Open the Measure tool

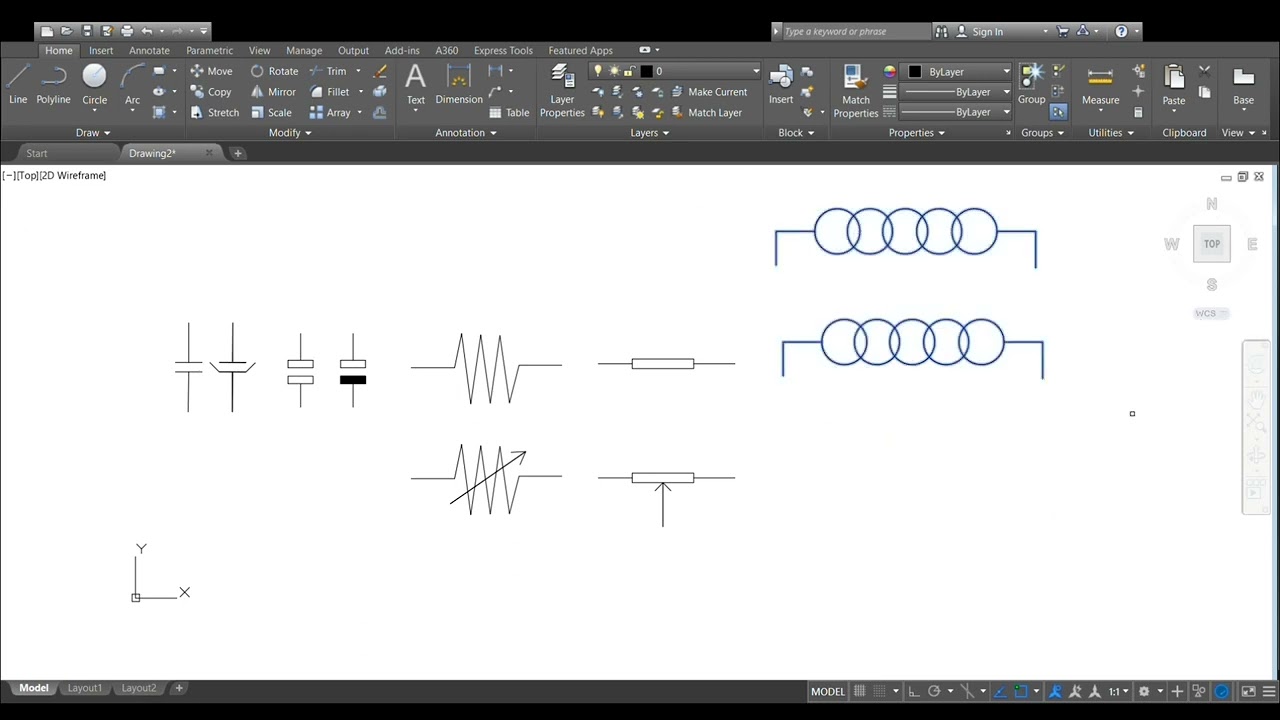click(1100, 86)
